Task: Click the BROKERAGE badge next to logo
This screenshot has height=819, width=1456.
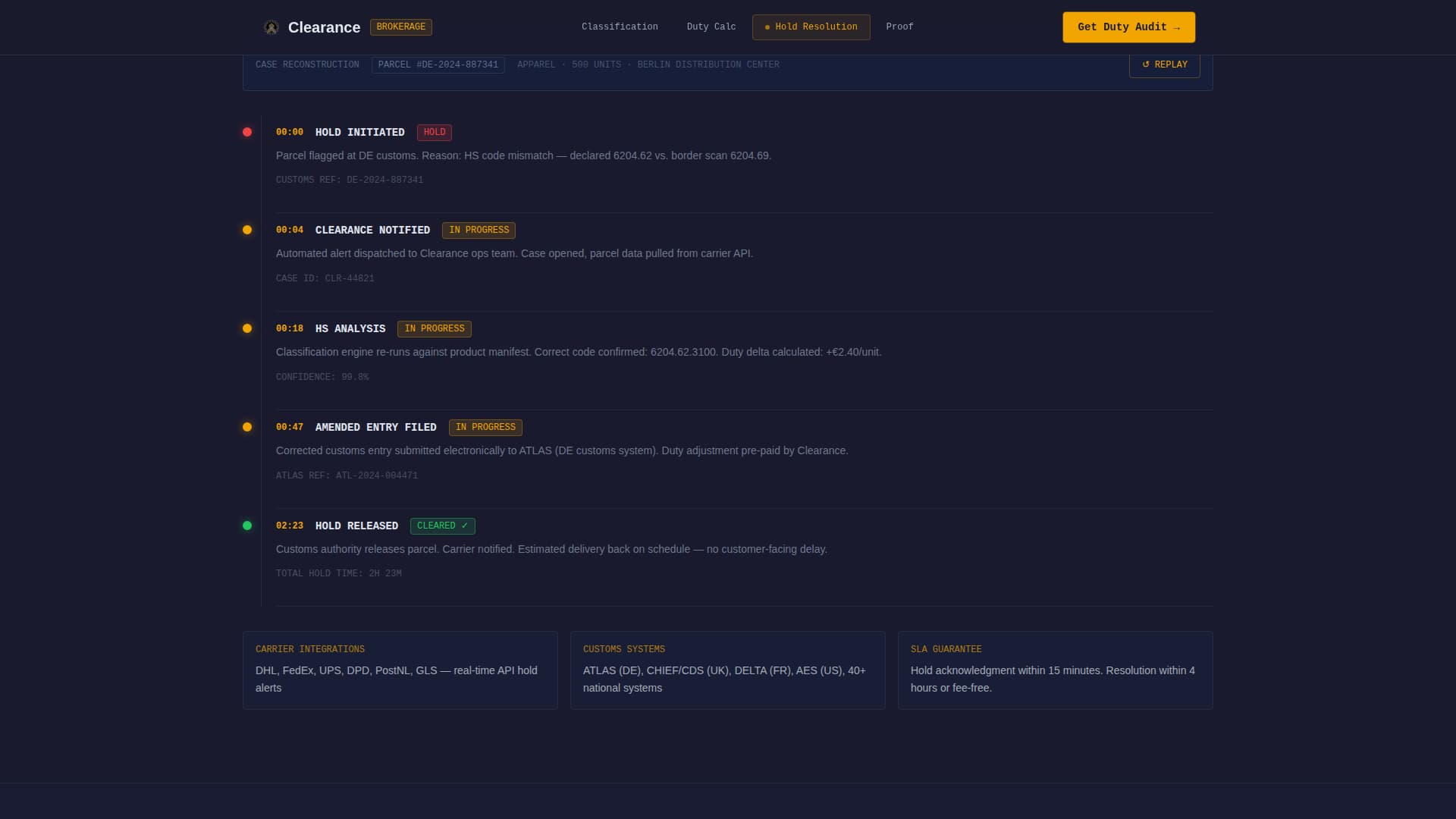Action: 400,27
